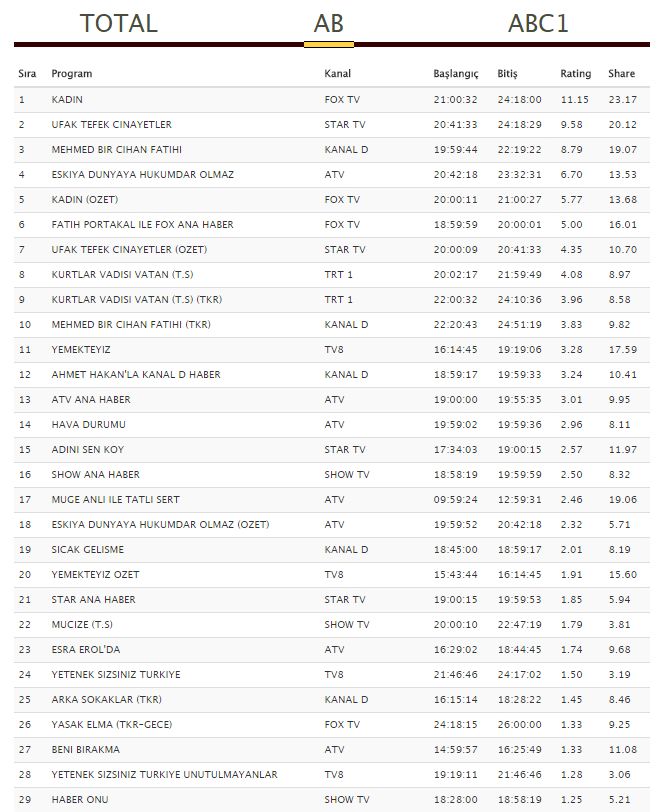Select UFAK TEFEK CINAYETLER in row 2
This screenshot has height=812, width=662.
(111, 124)
